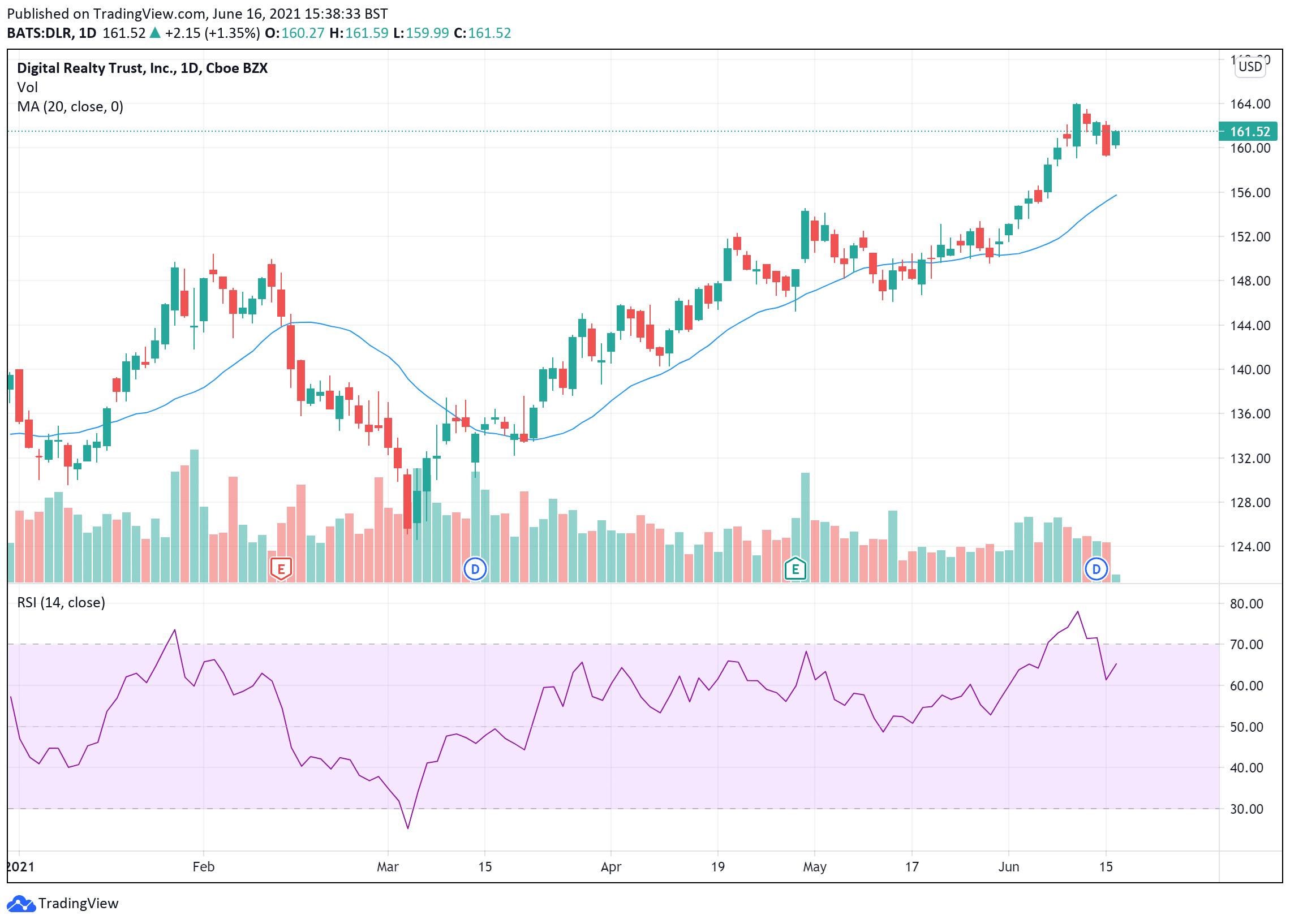Viewport: 1290px width, 924px height.
Task: Click the O:160.27 open value
Action: tap(295, 33)
